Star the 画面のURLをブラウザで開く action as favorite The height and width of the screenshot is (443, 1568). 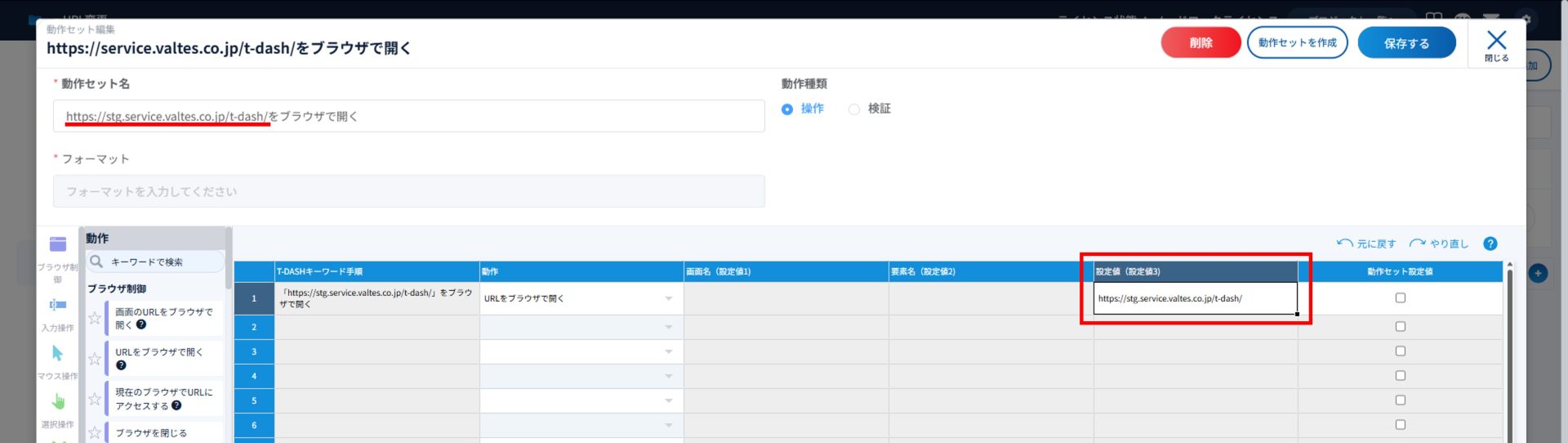95,318
